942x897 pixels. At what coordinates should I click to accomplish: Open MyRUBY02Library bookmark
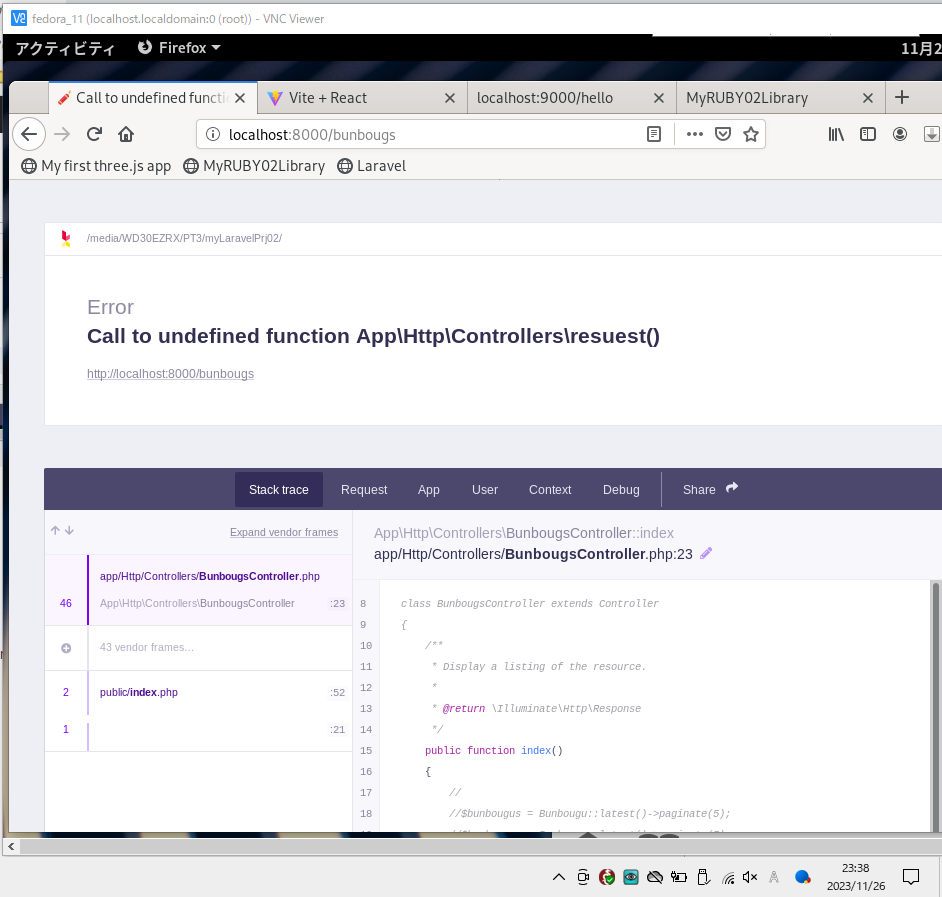tap(254, 166)
